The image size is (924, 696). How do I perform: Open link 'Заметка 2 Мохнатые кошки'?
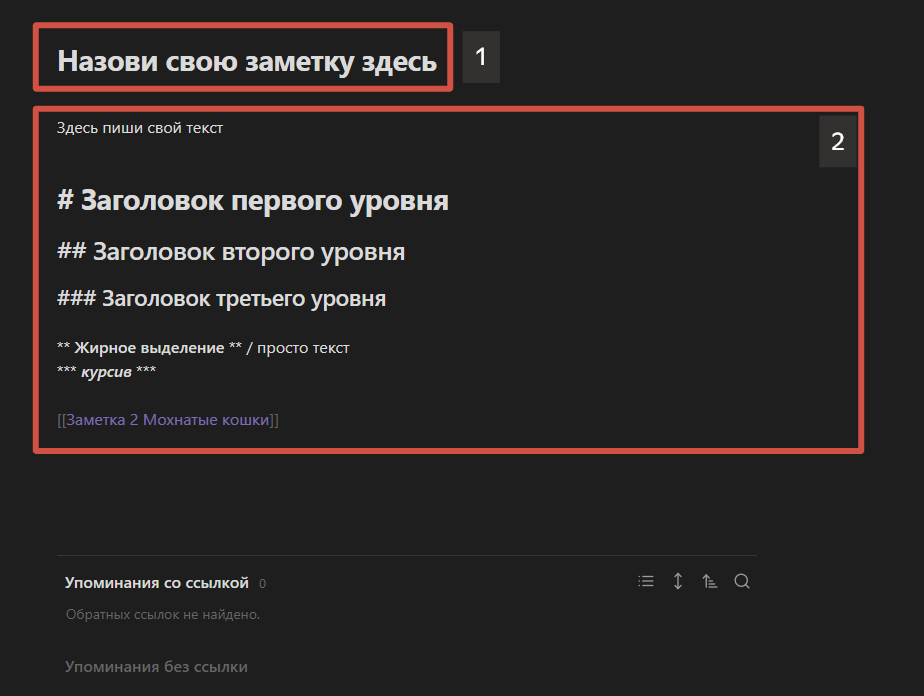pos(168,420)
